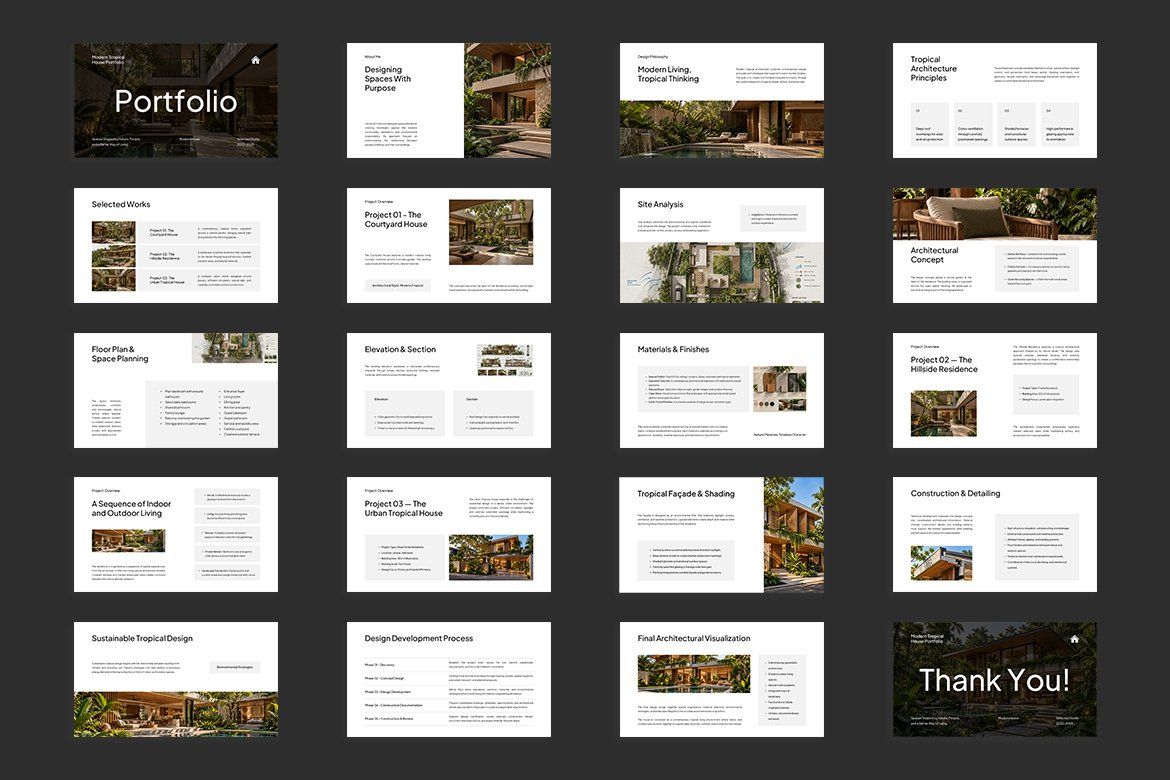Image resolution: width=1170 pixels, height=780 pixels.
Task: Select the 'Project 03: The Urban Tropical House' row in Selected Works
Action: [x=175, y=279]
